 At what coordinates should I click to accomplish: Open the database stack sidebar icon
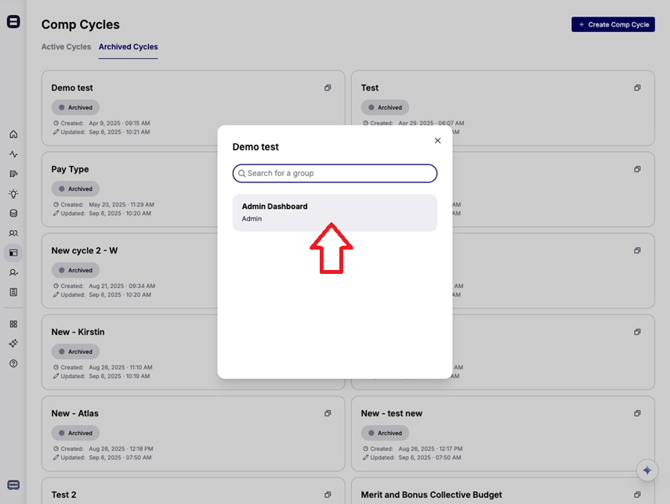tap(13, 213)
